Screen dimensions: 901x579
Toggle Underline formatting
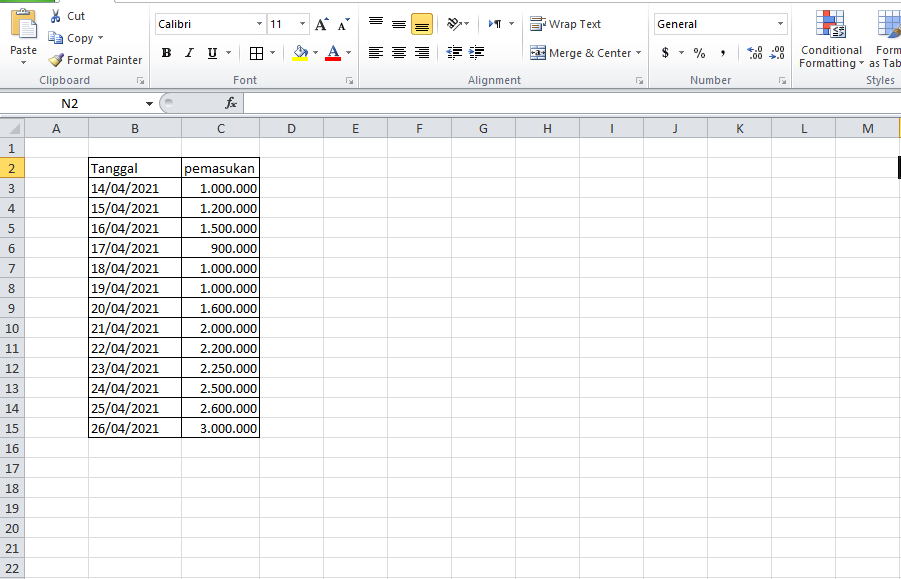(x=213, y=53)
